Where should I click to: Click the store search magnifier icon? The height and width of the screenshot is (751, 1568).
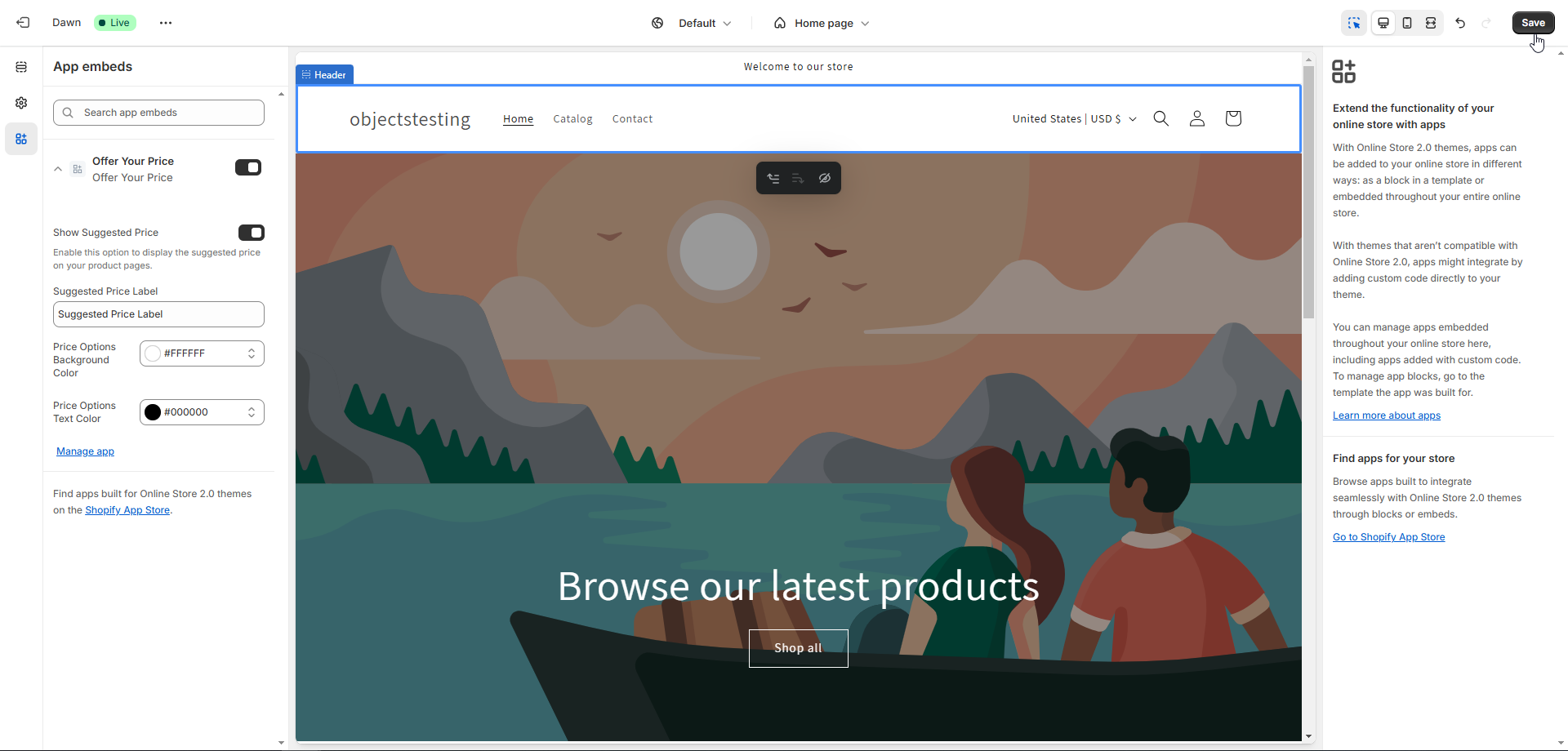pyautogui.click(x=1160, y=118)
